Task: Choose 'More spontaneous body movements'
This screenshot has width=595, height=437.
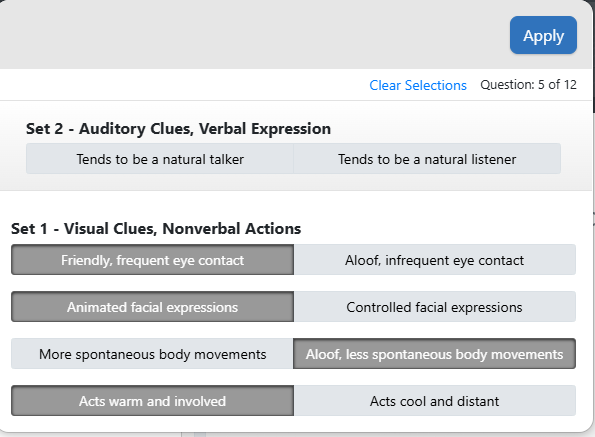Action: pyautogui.click(x=152, y=354)
